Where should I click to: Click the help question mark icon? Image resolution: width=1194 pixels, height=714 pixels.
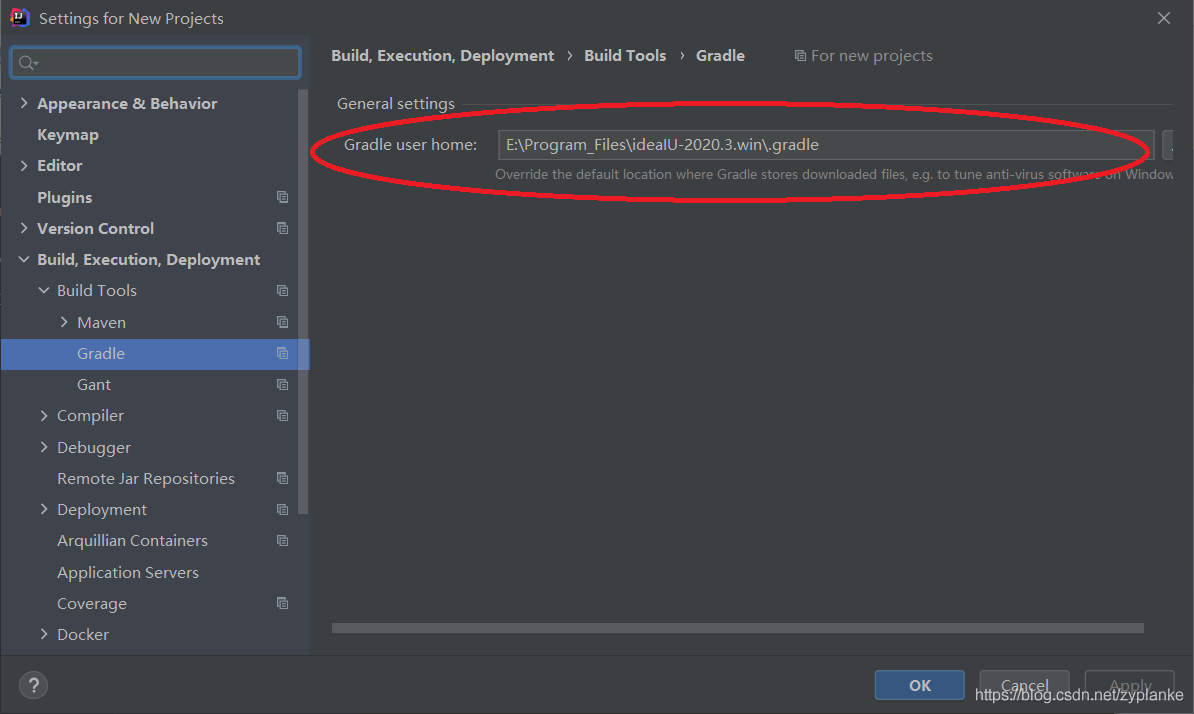(33, 685)
